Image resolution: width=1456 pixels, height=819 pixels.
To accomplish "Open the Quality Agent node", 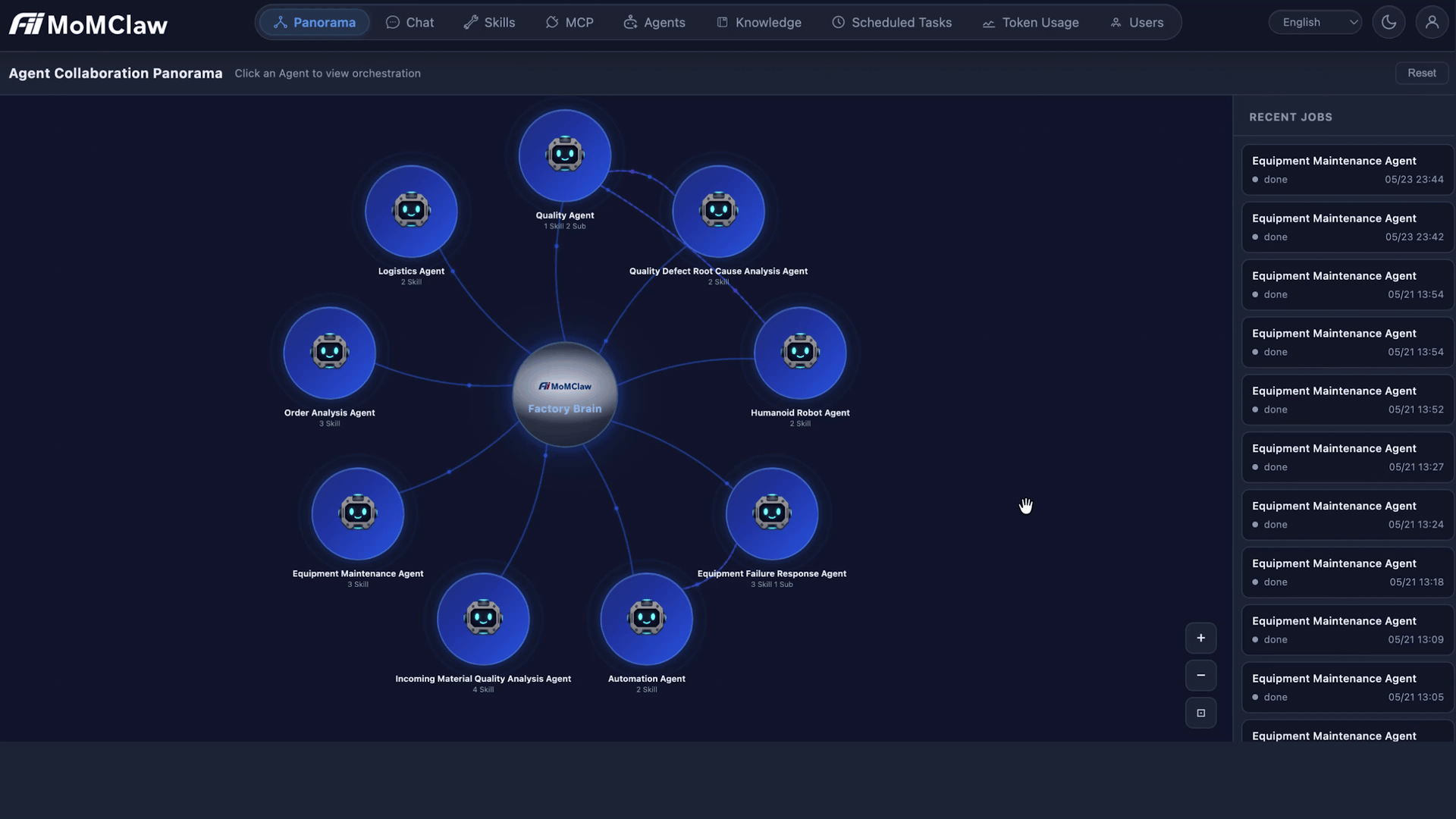I will point(565,155).
